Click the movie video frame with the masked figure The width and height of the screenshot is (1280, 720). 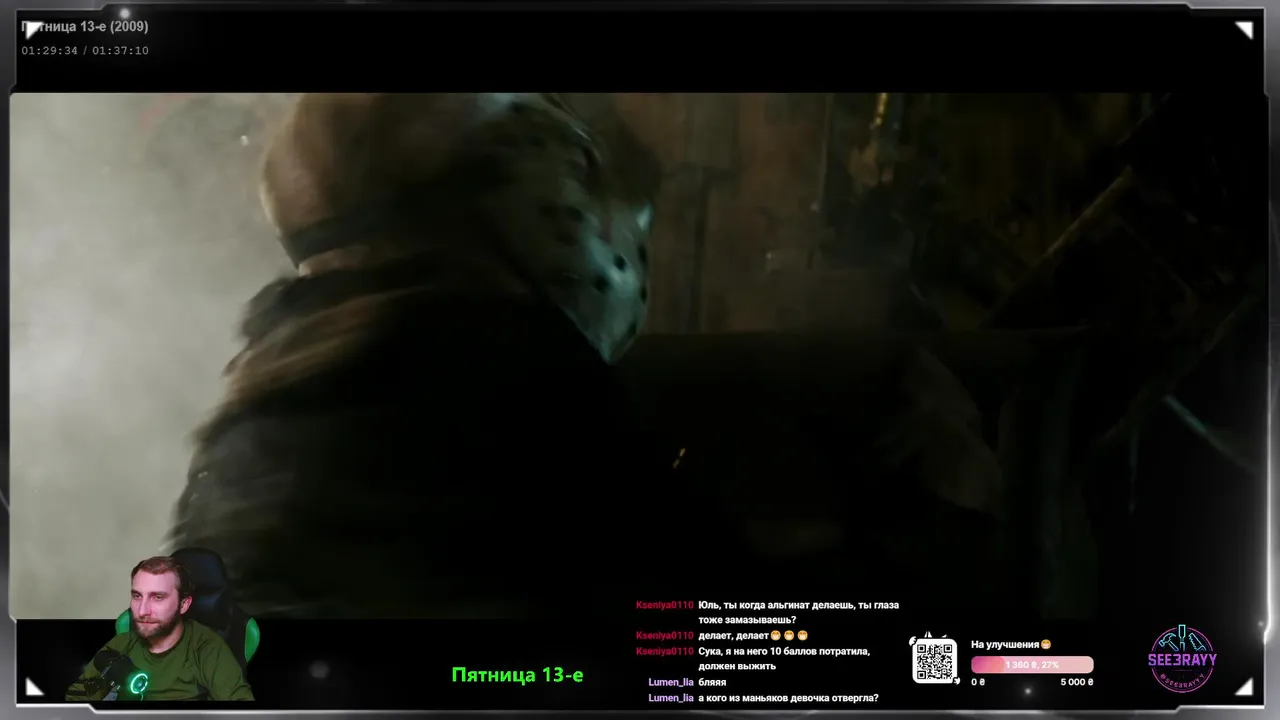tap(637, 355)
